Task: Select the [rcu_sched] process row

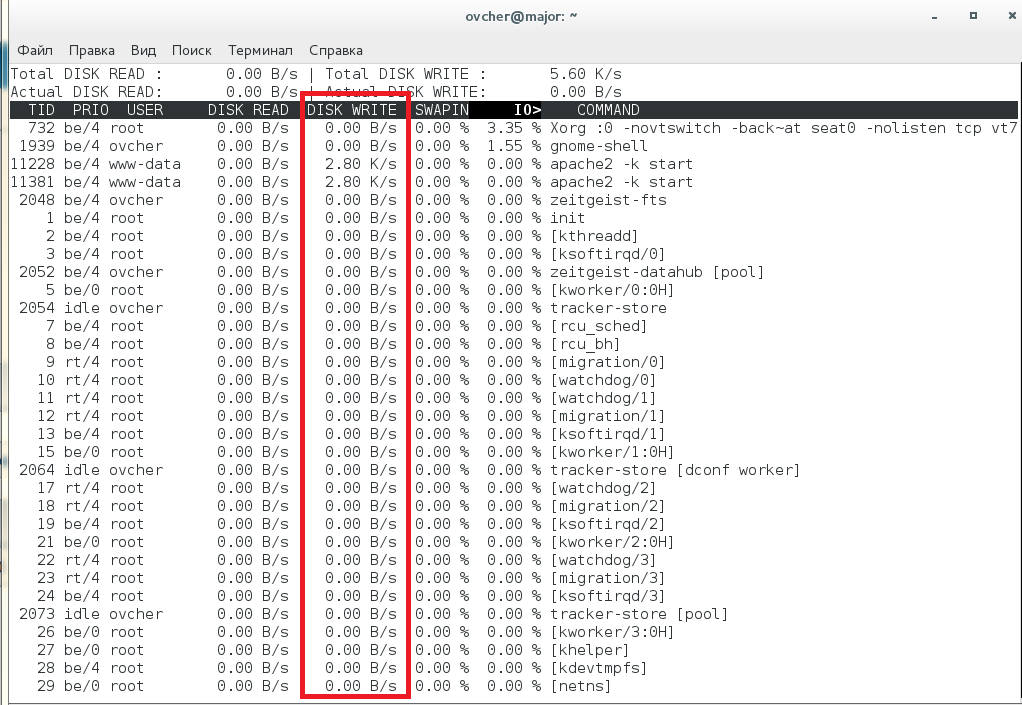Action: click(514, 326)
